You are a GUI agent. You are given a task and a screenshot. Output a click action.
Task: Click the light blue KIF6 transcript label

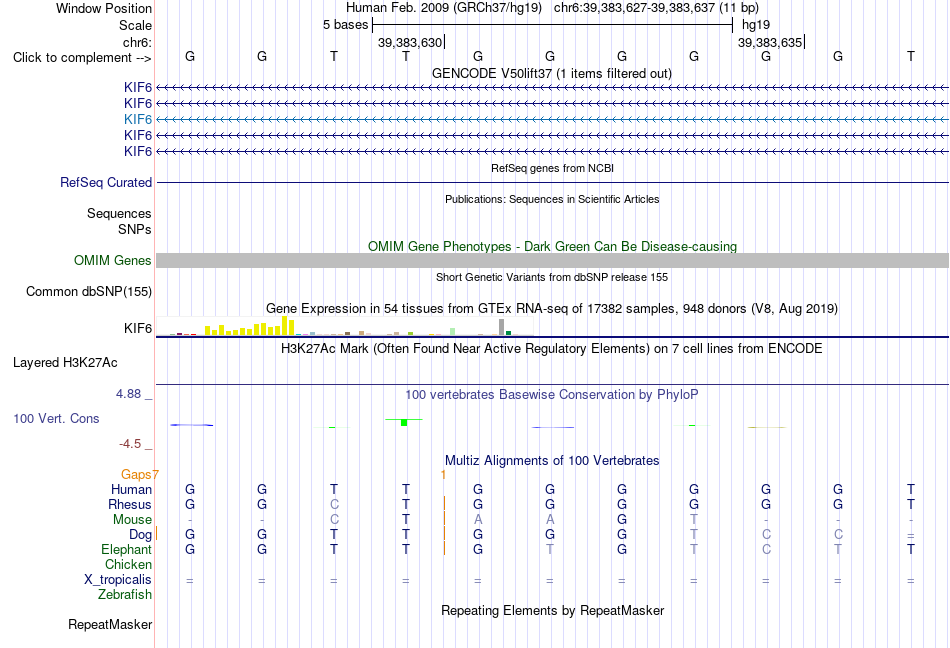[x=138, y=119]
